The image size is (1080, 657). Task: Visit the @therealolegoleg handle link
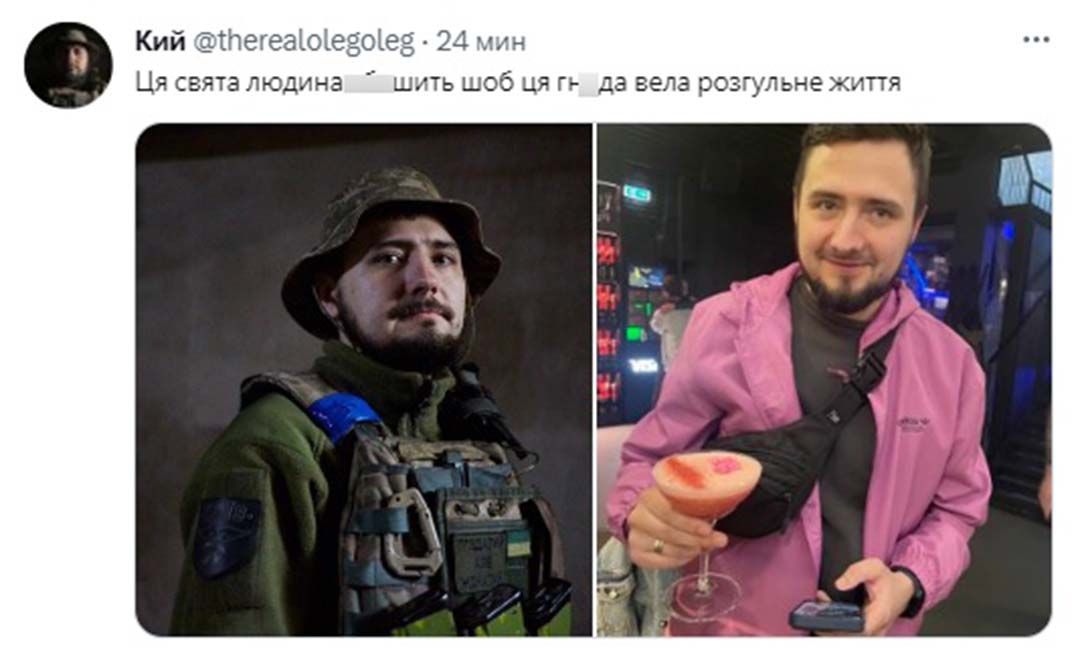(304, 41)
